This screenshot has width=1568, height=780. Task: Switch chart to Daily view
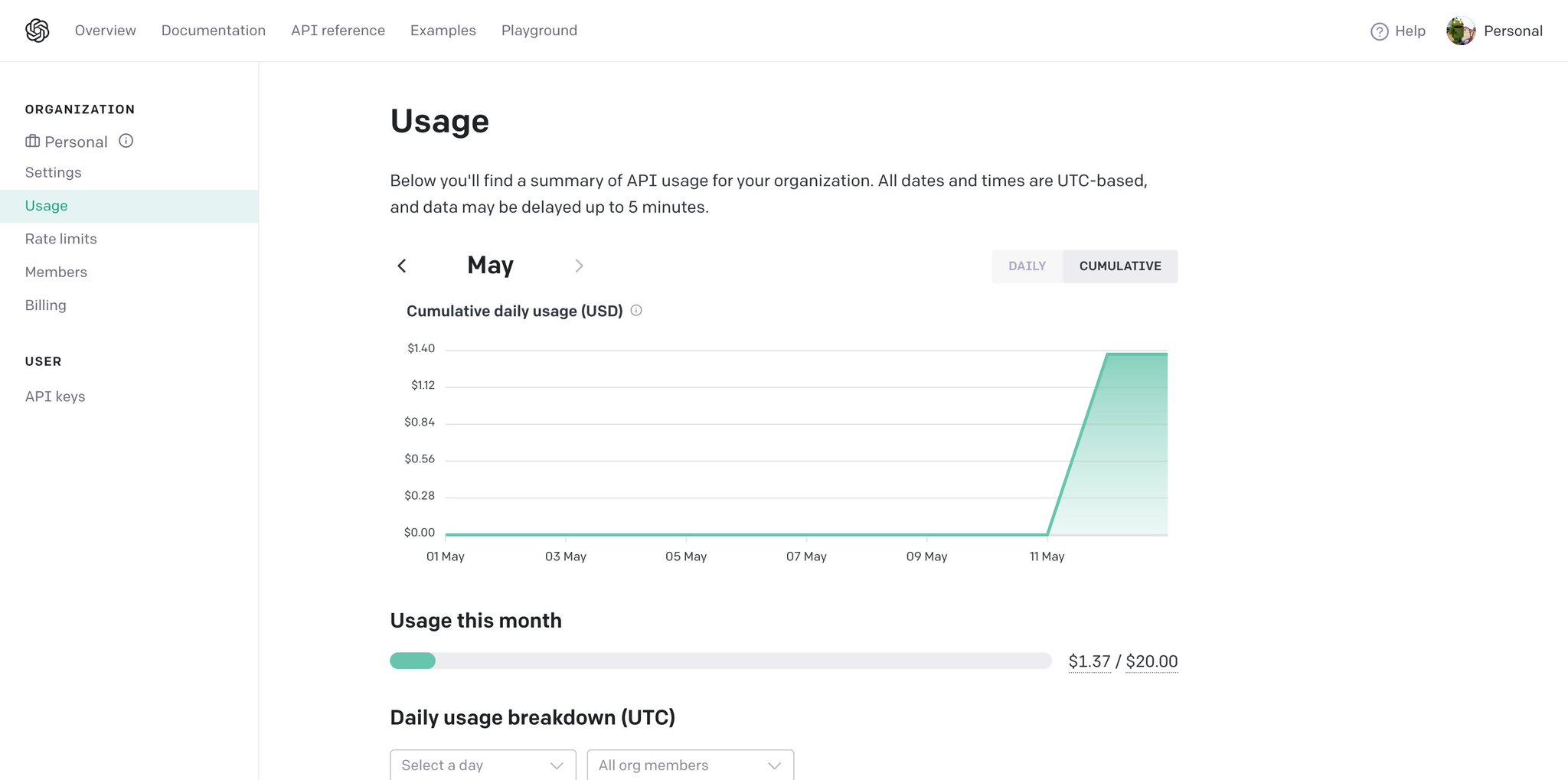[x=1027, y=266]
